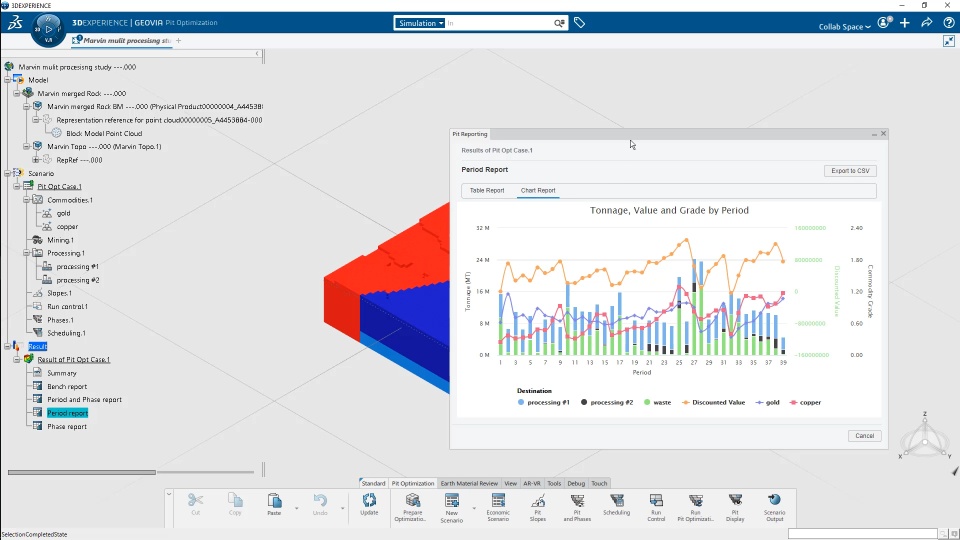Click the Undo icon
The width and height of the screenshot is (960, 540).
coord(320,501)
